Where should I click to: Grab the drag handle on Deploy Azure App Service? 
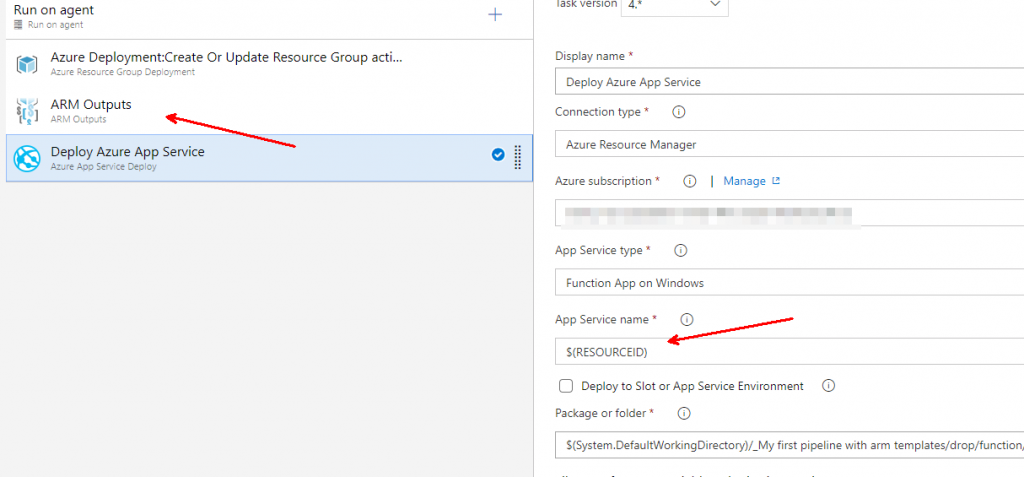pyautogui.click(x=518, y=157)
